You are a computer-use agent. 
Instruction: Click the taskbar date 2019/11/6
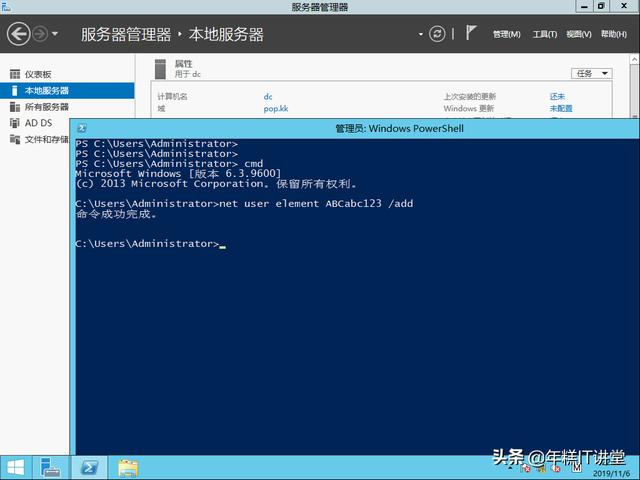pyautogui.click(x=611, y=473)
